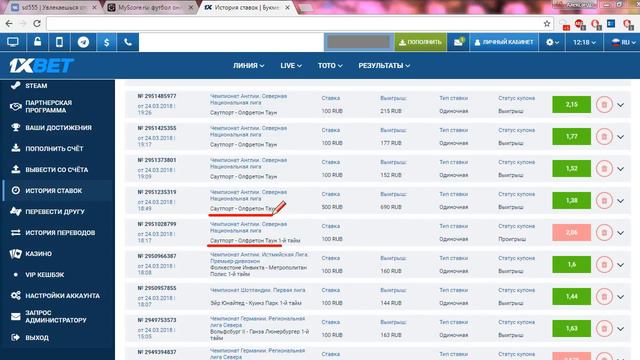640x360 pixels.
Task: Click the dollar sign payments icon
Action: 107,42
